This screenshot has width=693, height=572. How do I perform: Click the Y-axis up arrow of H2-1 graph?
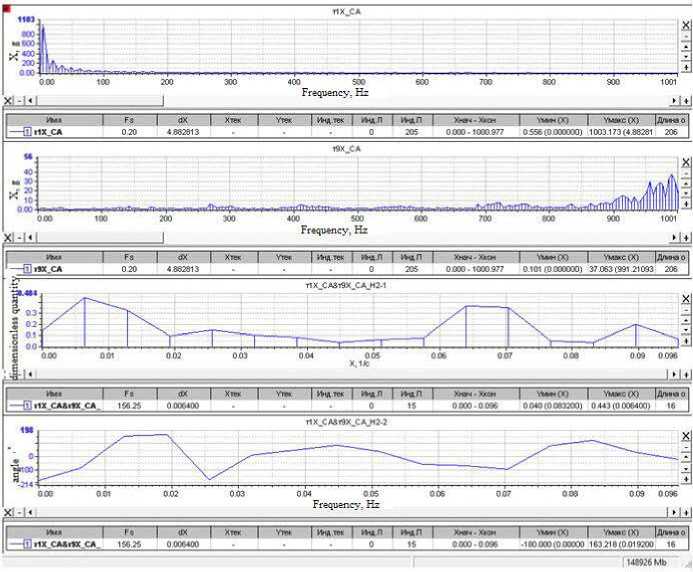pyautogui.click(x=685, y=320)
